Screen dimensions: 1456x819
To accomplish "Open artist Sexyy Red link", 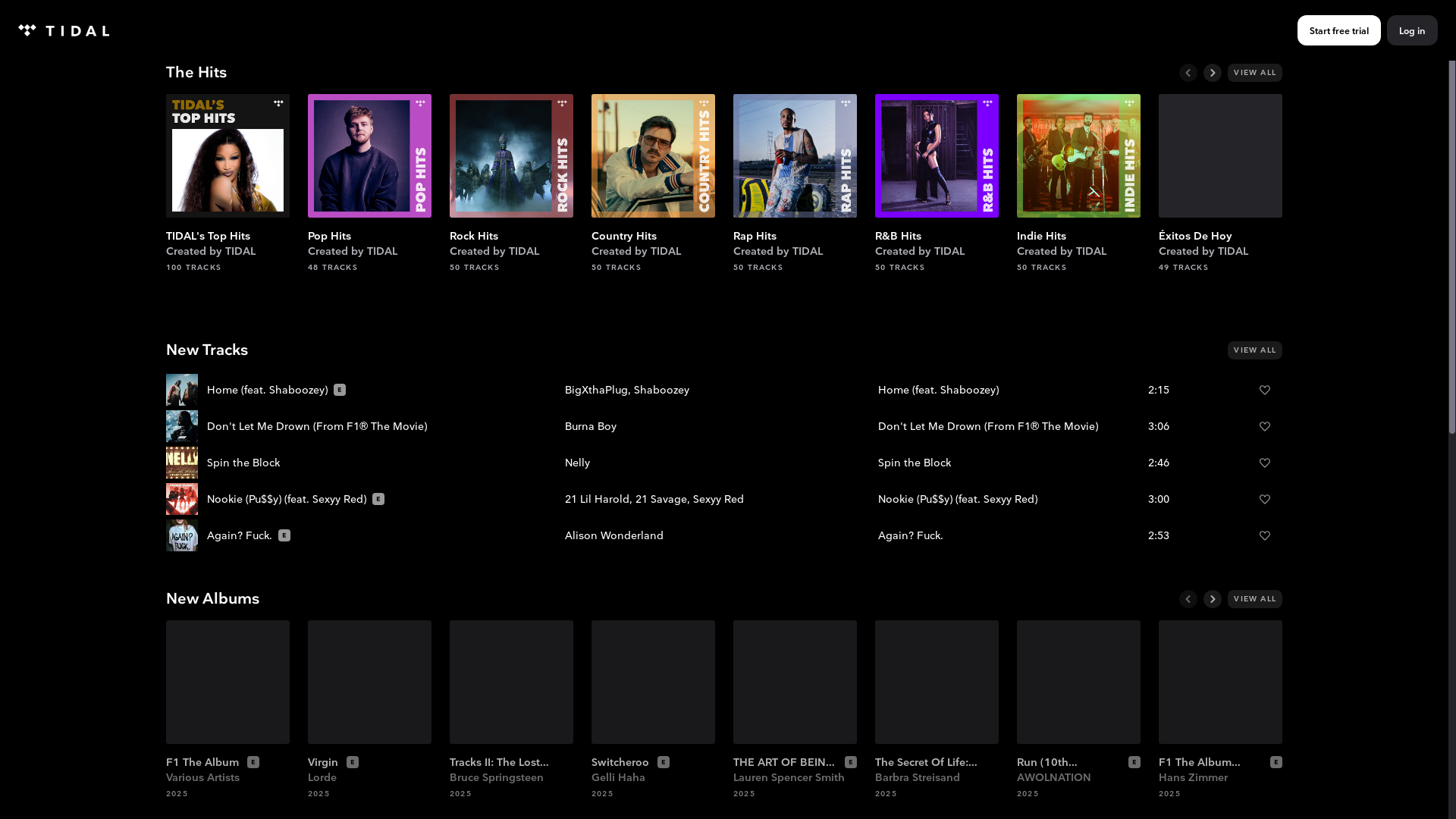I will (x=718, y=499).
